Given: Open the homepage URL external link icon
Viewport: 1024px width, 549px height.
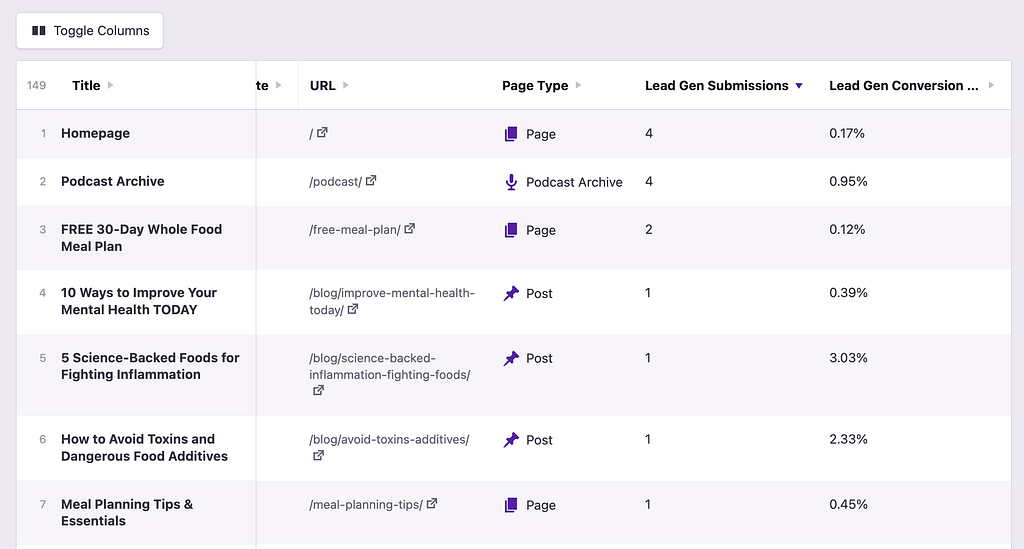Looking at the screenshot, I should pyautogui.click(x=322, y=133).
